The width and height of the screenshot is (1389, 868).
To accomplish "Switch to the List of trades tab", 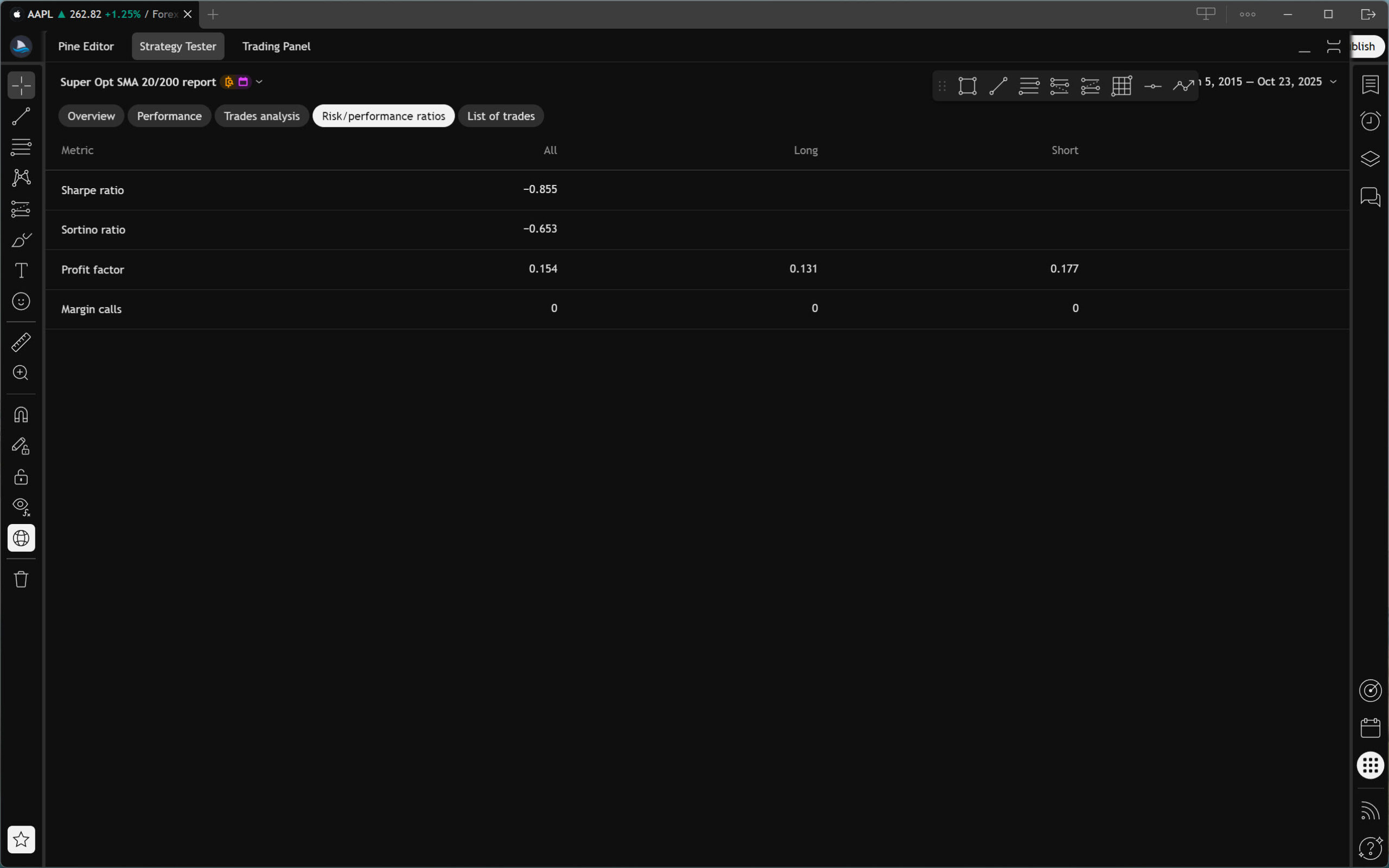I will click(x=500, y=116).
